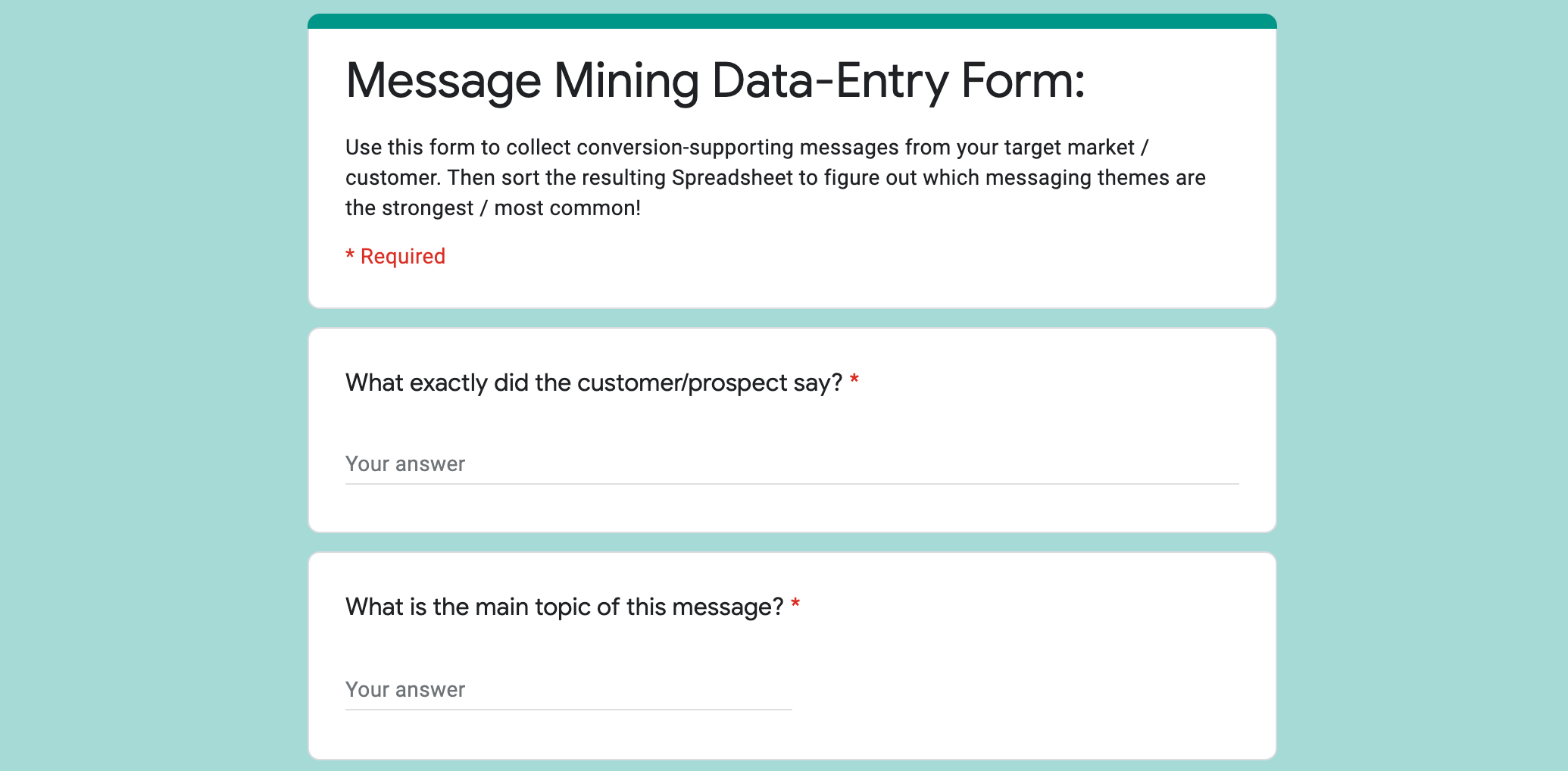Screen dimensions: 1568x771
Task: Click the word 'Form:' in the title
Action: coord(1023,80)
